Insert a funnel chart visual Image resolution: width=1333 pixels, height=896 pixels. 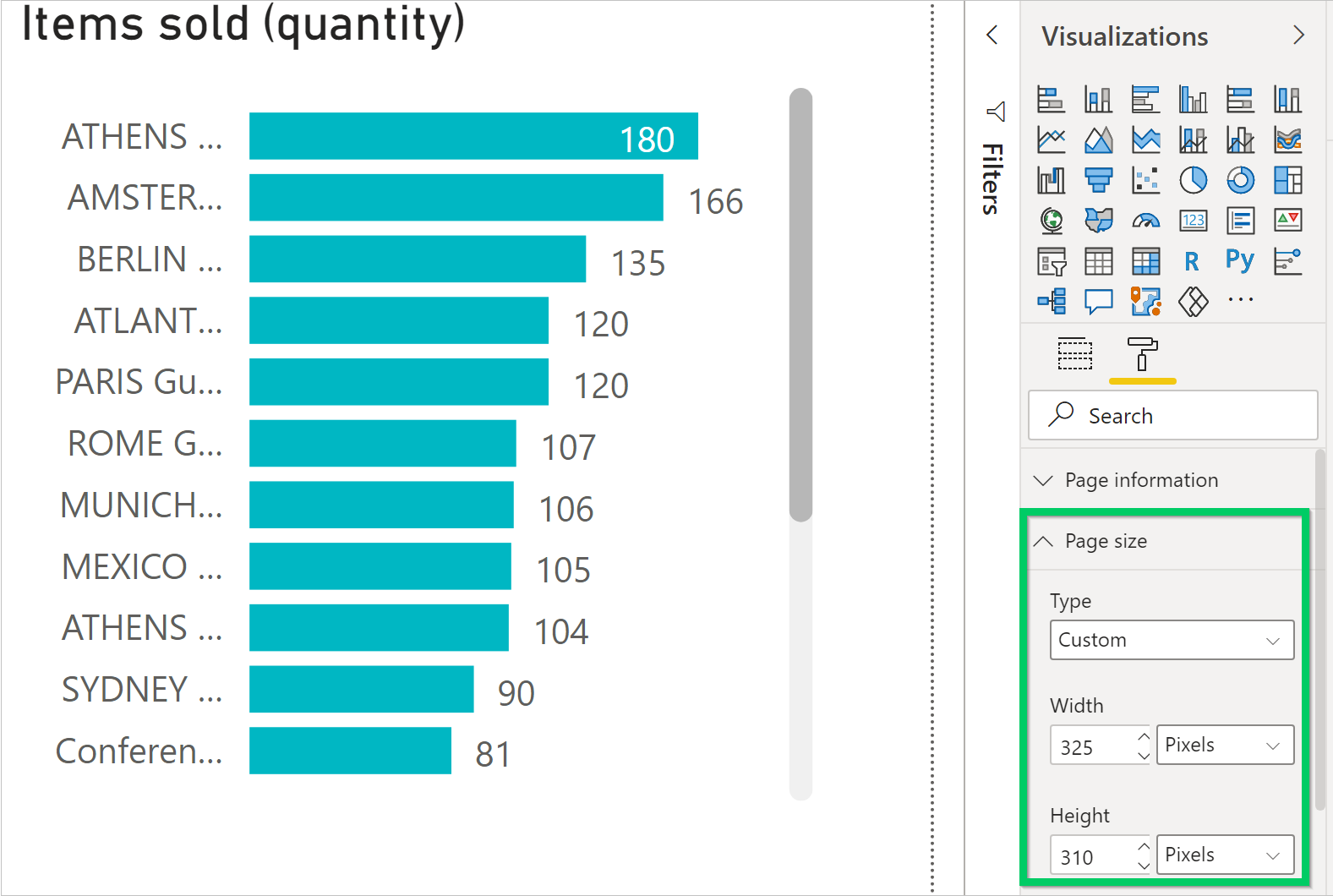pyautogui.click(x=1098, y=180)
